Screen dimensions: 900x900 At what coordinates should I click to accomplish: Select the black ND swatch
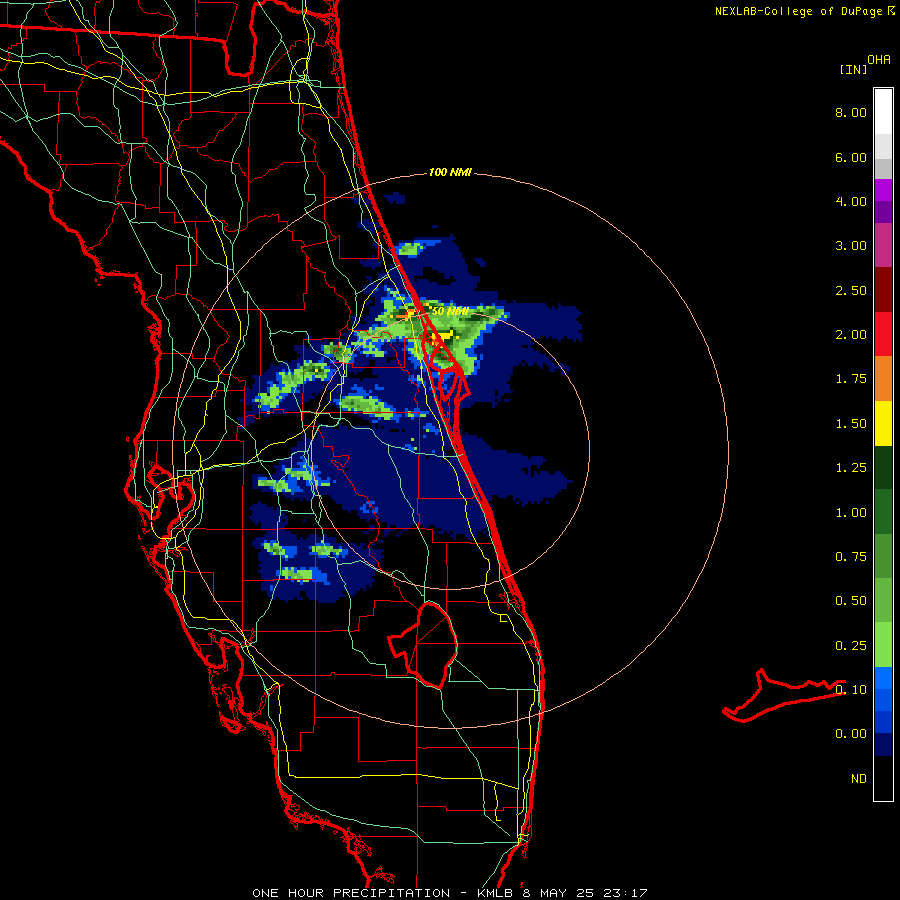tap(883, 778)
